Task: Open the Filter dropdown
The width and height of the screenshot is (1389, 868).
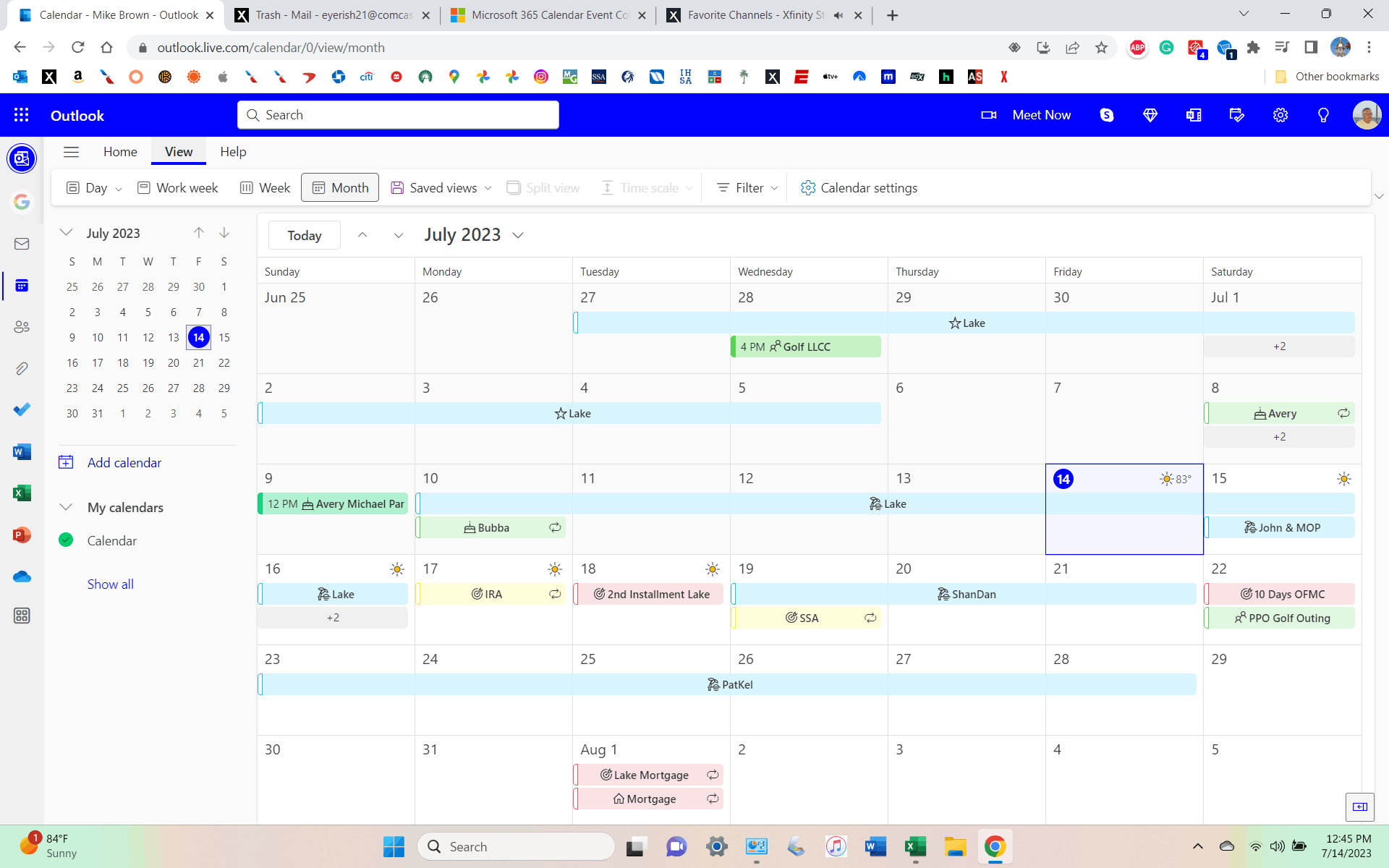Action: (x=747, y=188)
